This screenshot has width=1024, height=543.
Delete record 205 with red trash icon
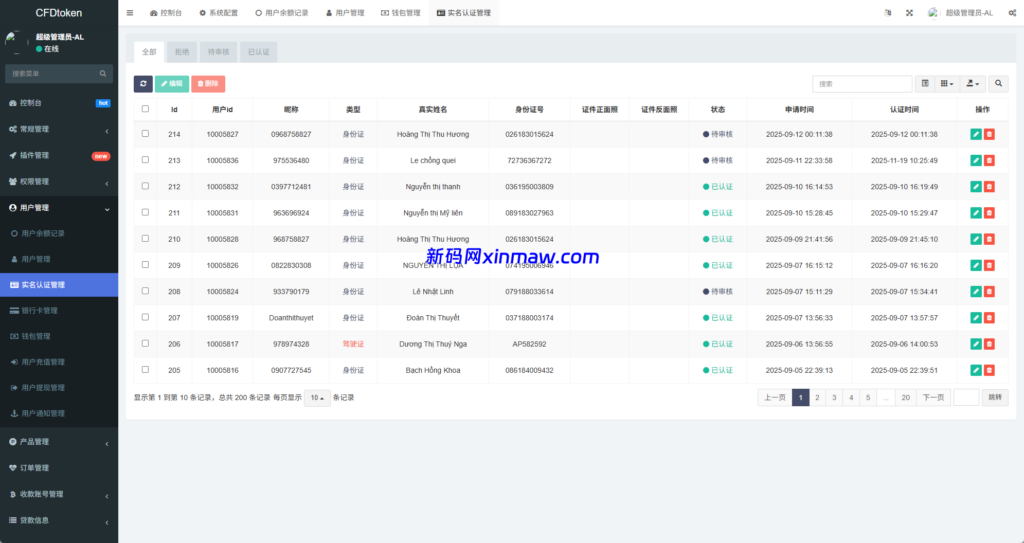(x=989, y=370)
